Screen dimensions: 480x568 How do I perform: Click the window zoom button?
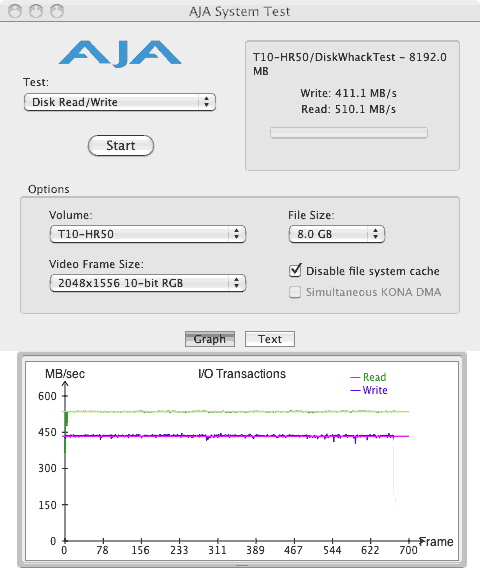tap(57, 11)
